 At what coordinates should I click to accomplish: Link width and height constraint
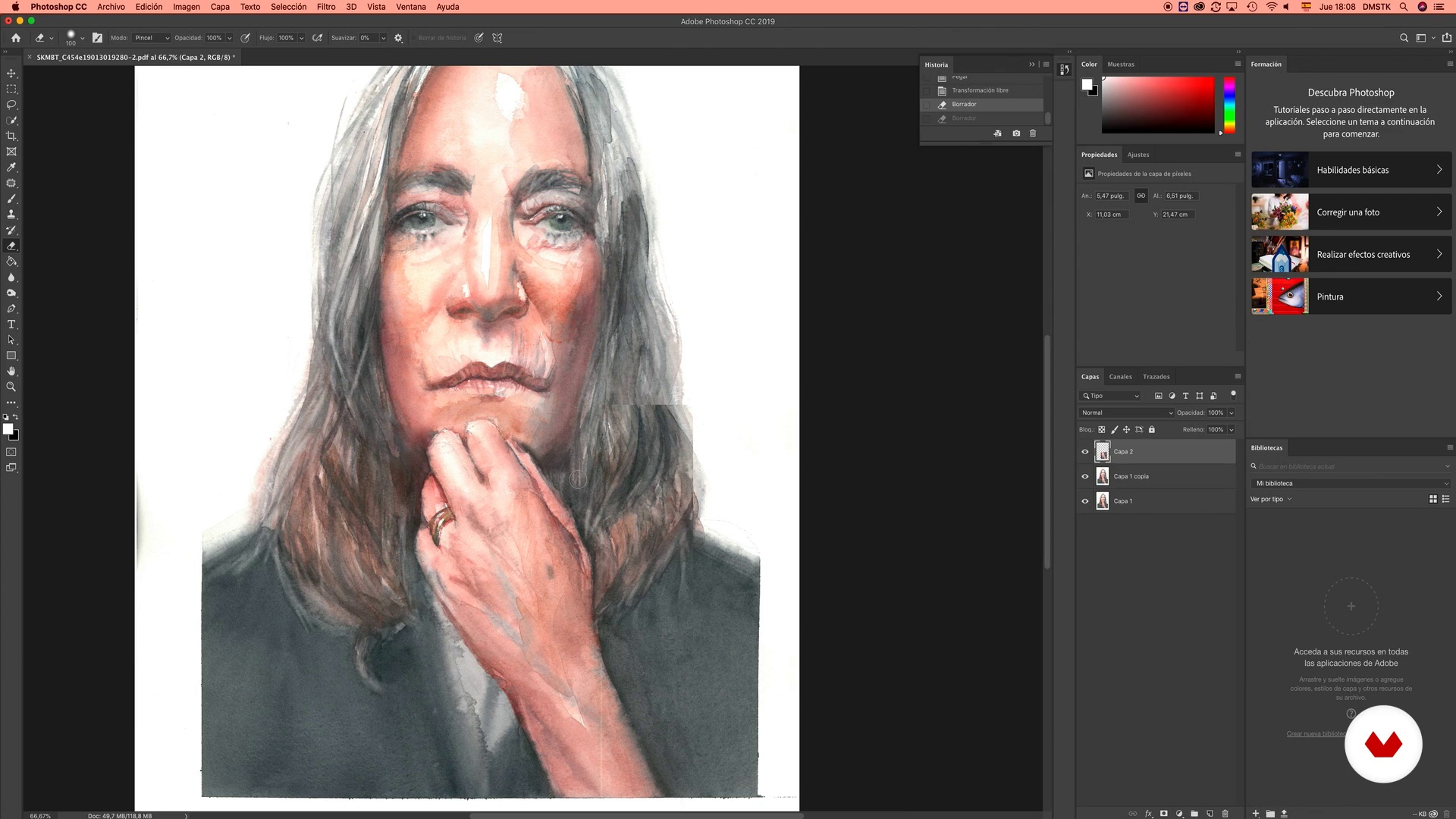pos(1141,196)
